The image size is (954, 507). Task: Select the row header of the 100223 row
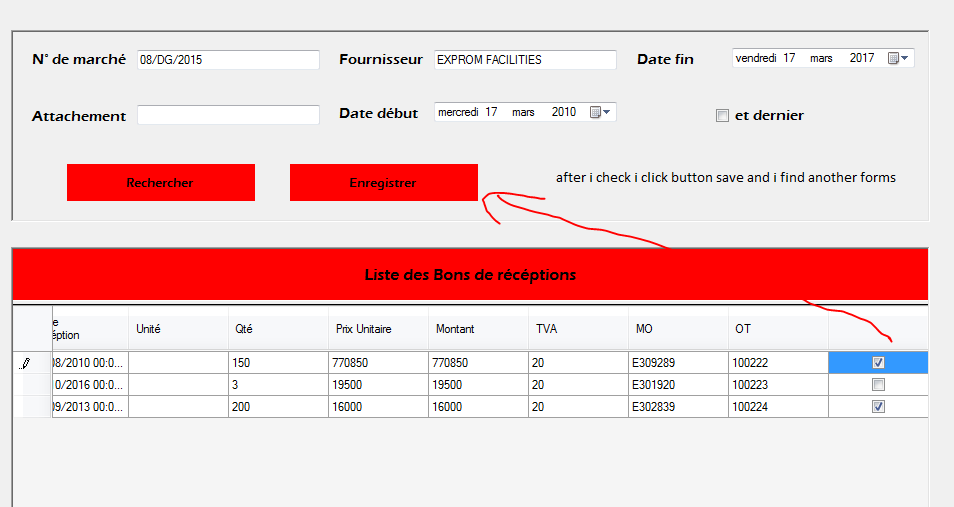tap(32, 385)
